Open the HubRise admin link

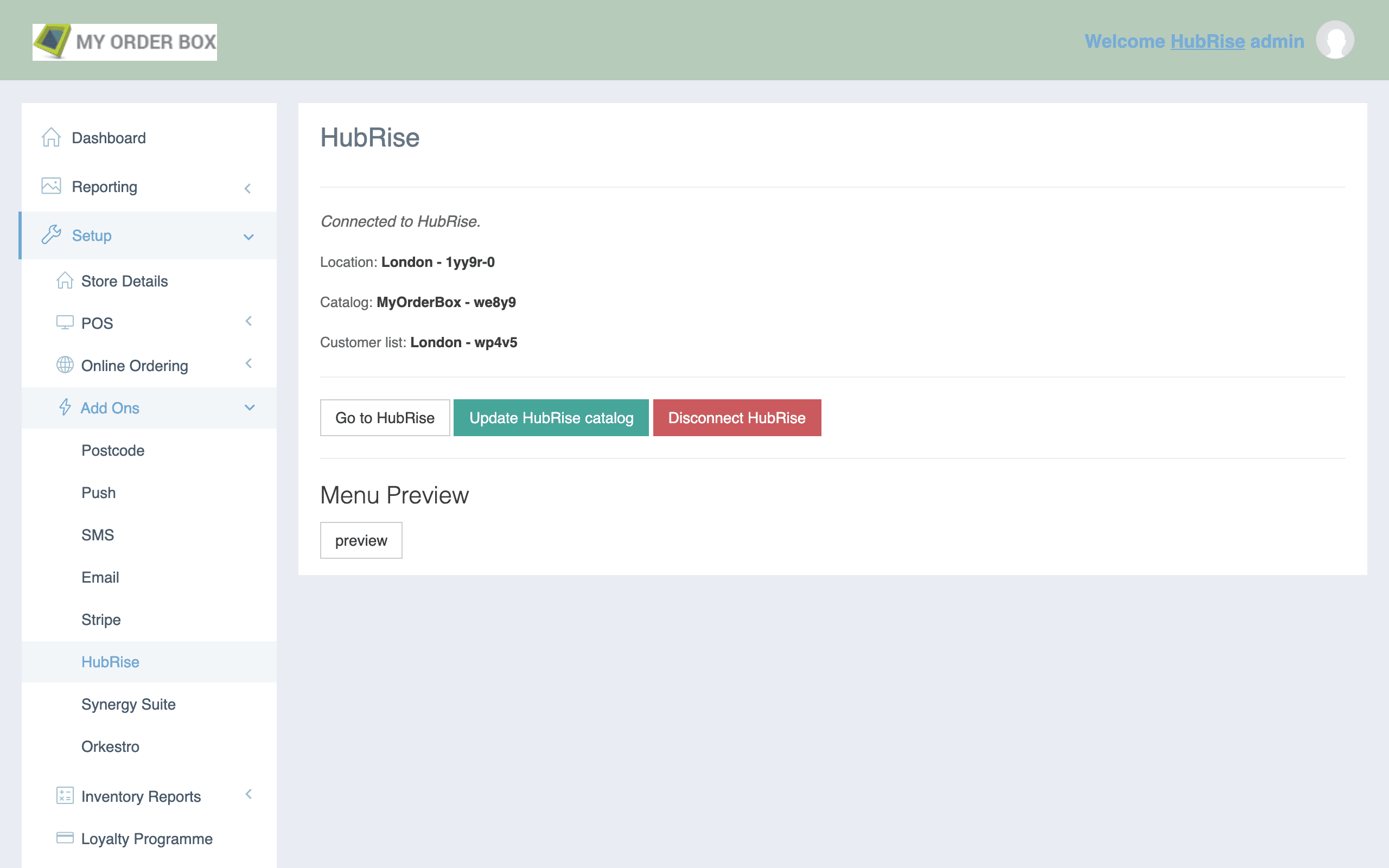pos(1207,41)
